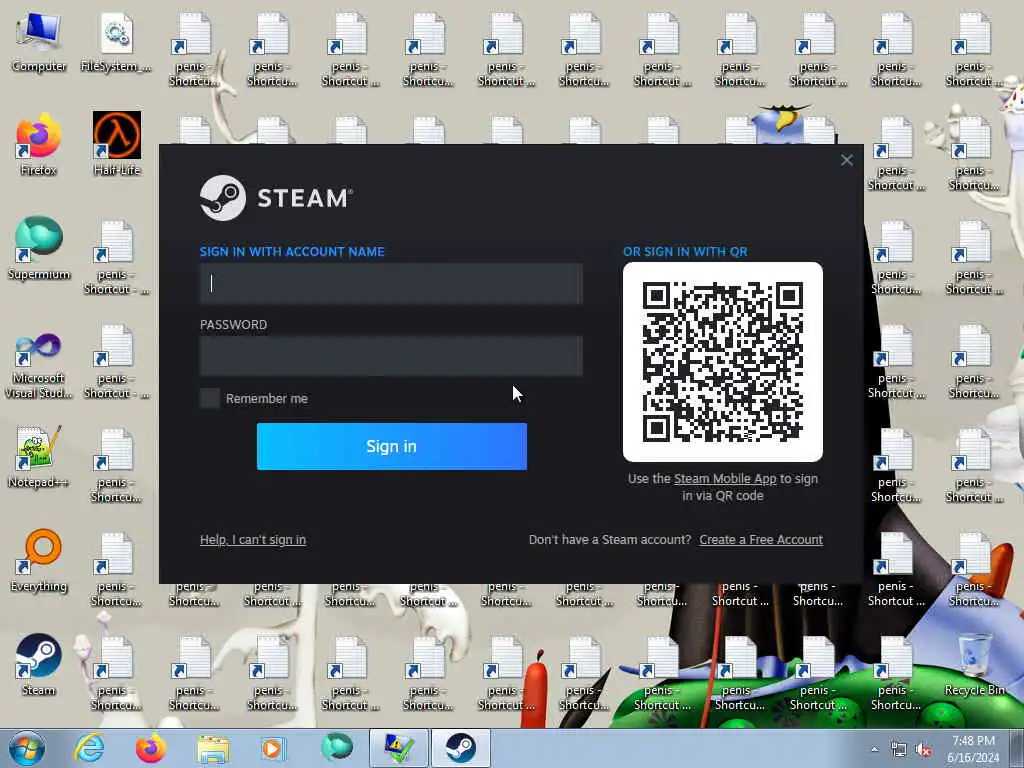1024x768 pixels.
Task: Click the blue Sign in button
Action: point(392,446)
